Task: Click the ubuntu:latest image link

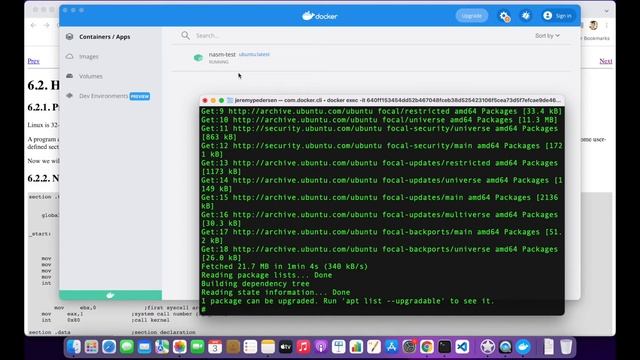Action: [254, 54]
